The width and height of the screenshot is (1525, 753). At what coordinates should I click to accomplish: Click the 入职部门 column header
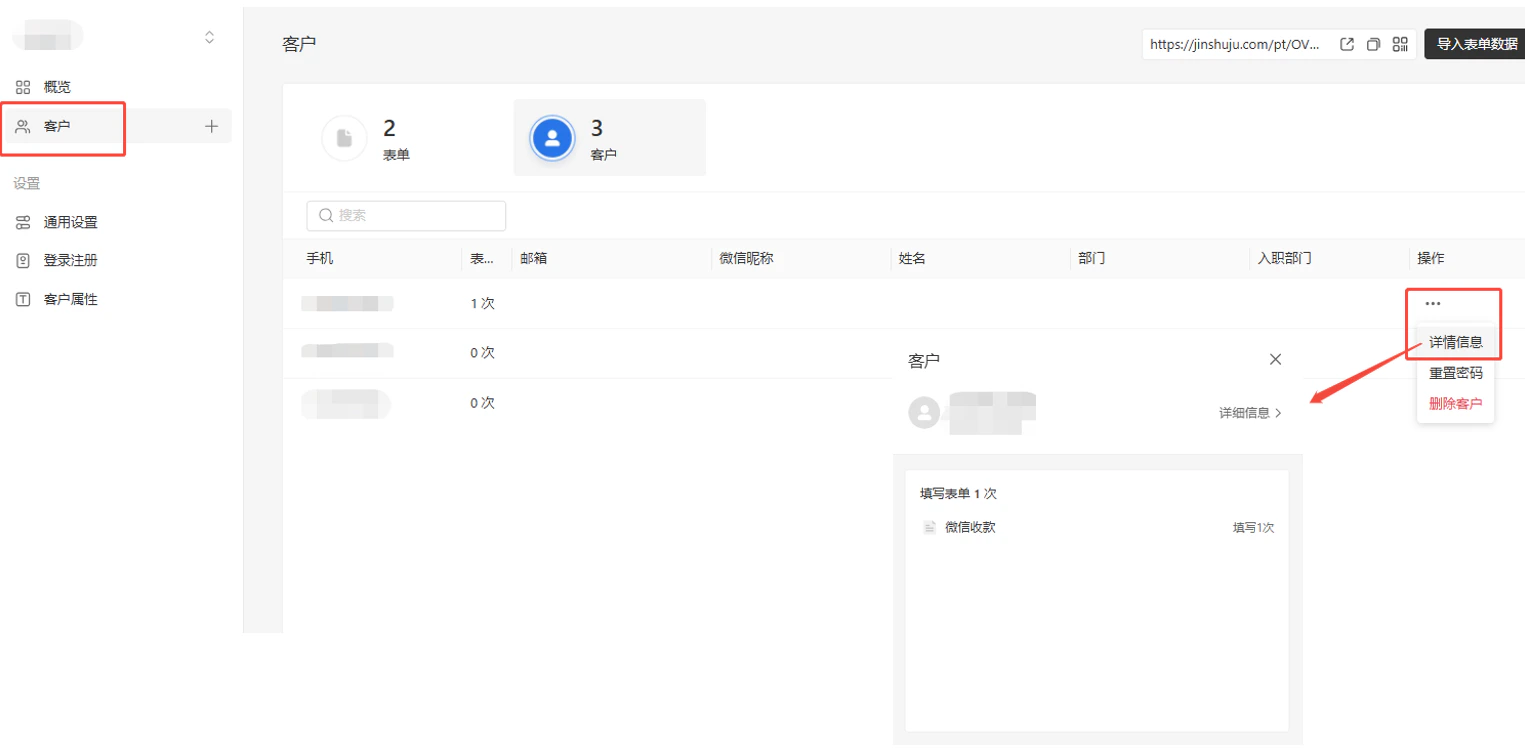[1285, 258]
